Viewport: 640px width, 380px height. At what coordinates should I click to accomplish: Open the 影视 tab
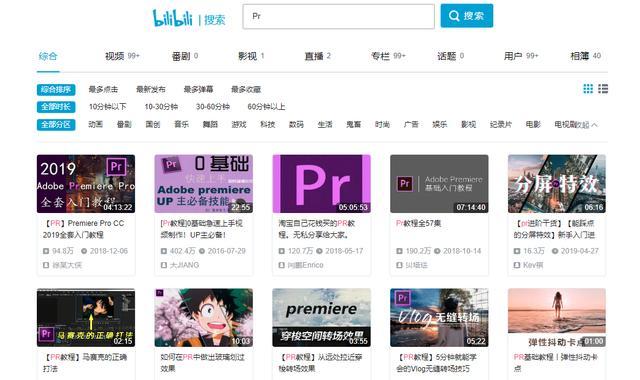(251, 56)
